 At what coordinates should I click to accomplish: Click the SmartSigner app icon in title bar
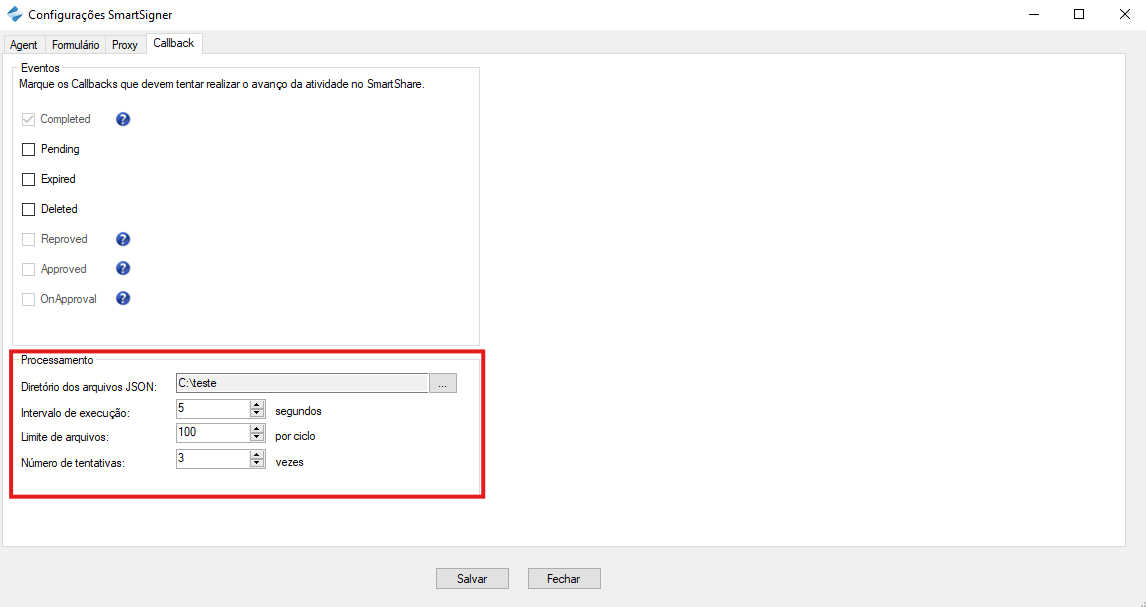tap(14, 14)
